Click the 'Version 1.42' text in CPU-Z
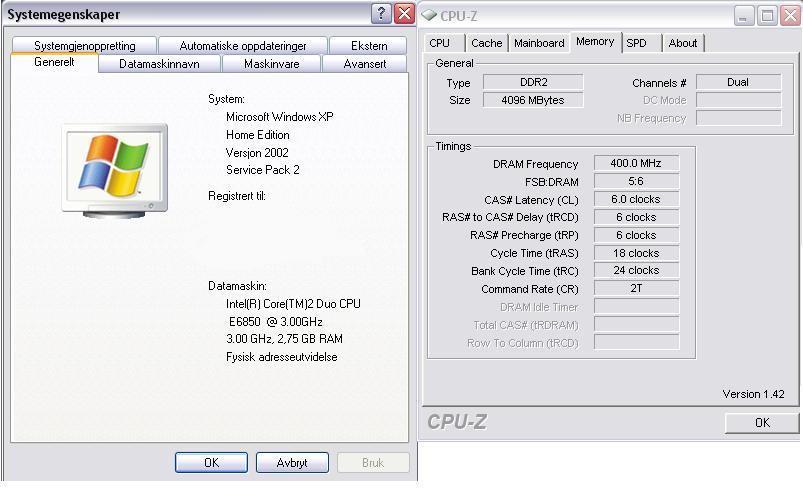 point(753,394)
